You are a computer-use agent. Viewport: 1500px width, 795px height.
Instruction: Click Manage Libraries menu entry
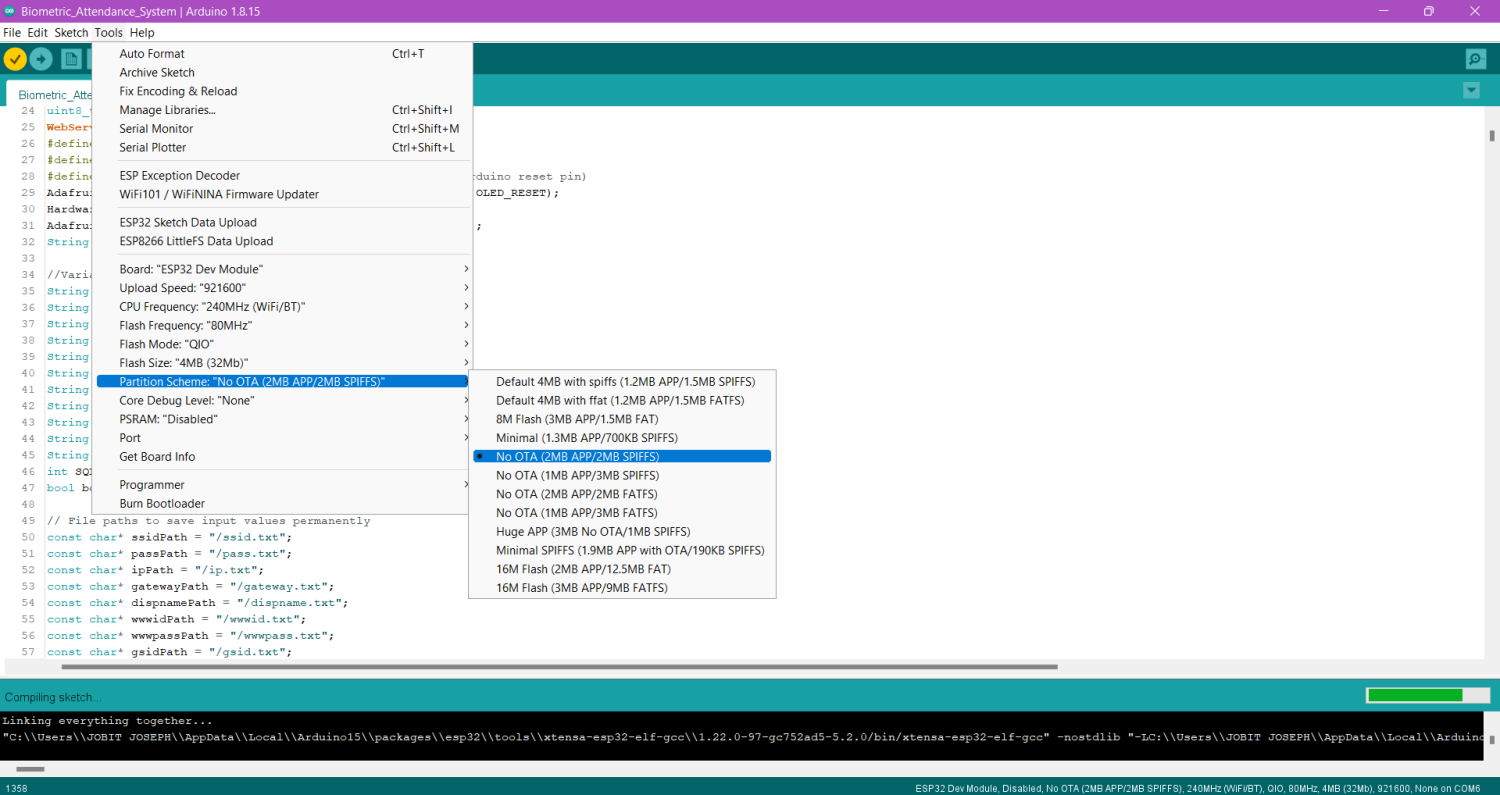click(x=167, y=110)
